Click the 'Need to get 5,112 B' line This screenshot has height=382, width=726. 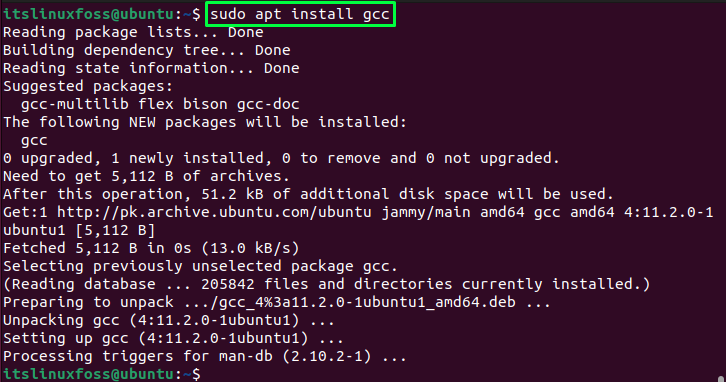coord(146,176)
